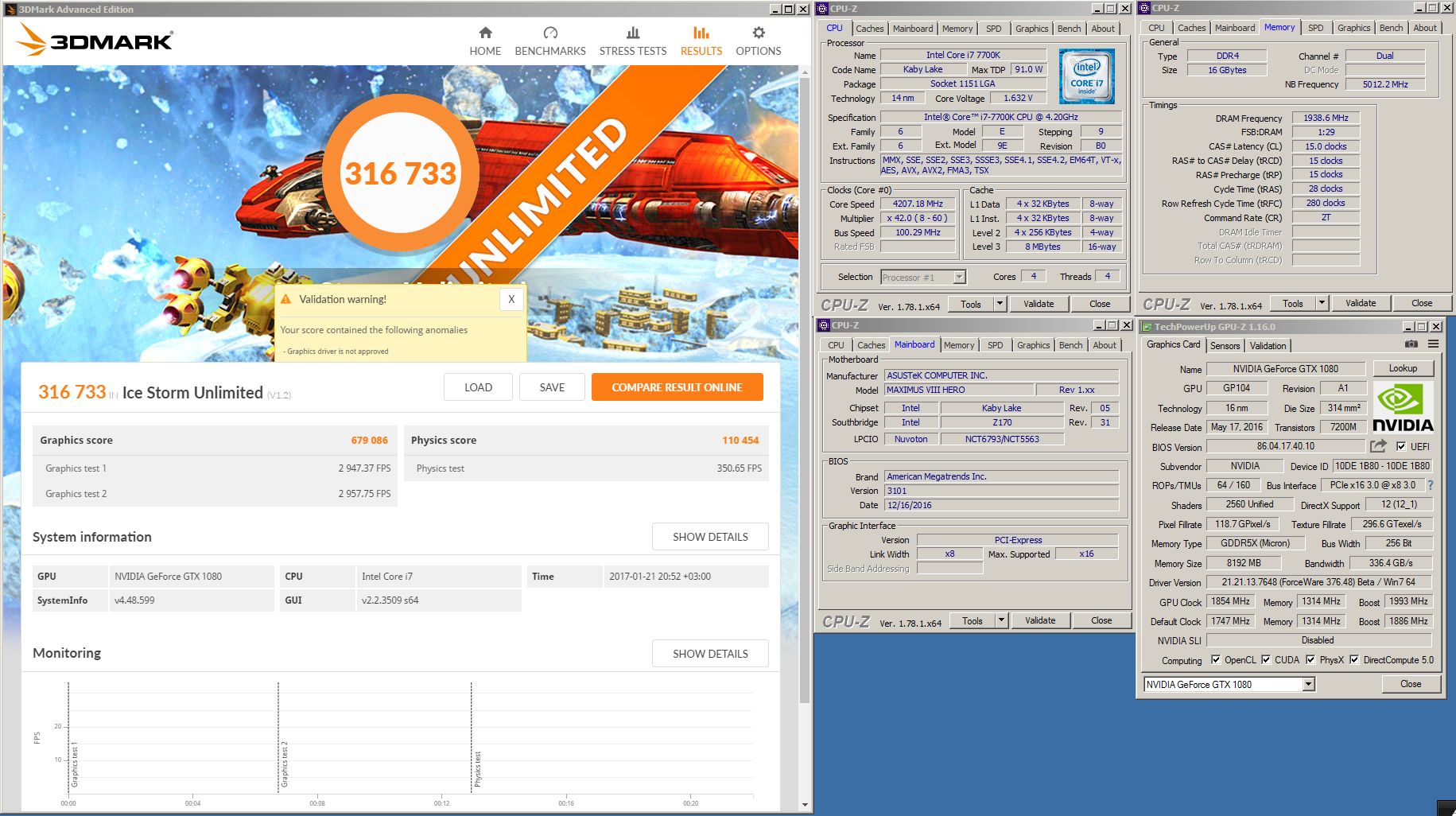Click the NVIDIA logo in GPU-Z
Screen dimensions: 1456x816
1403,407
